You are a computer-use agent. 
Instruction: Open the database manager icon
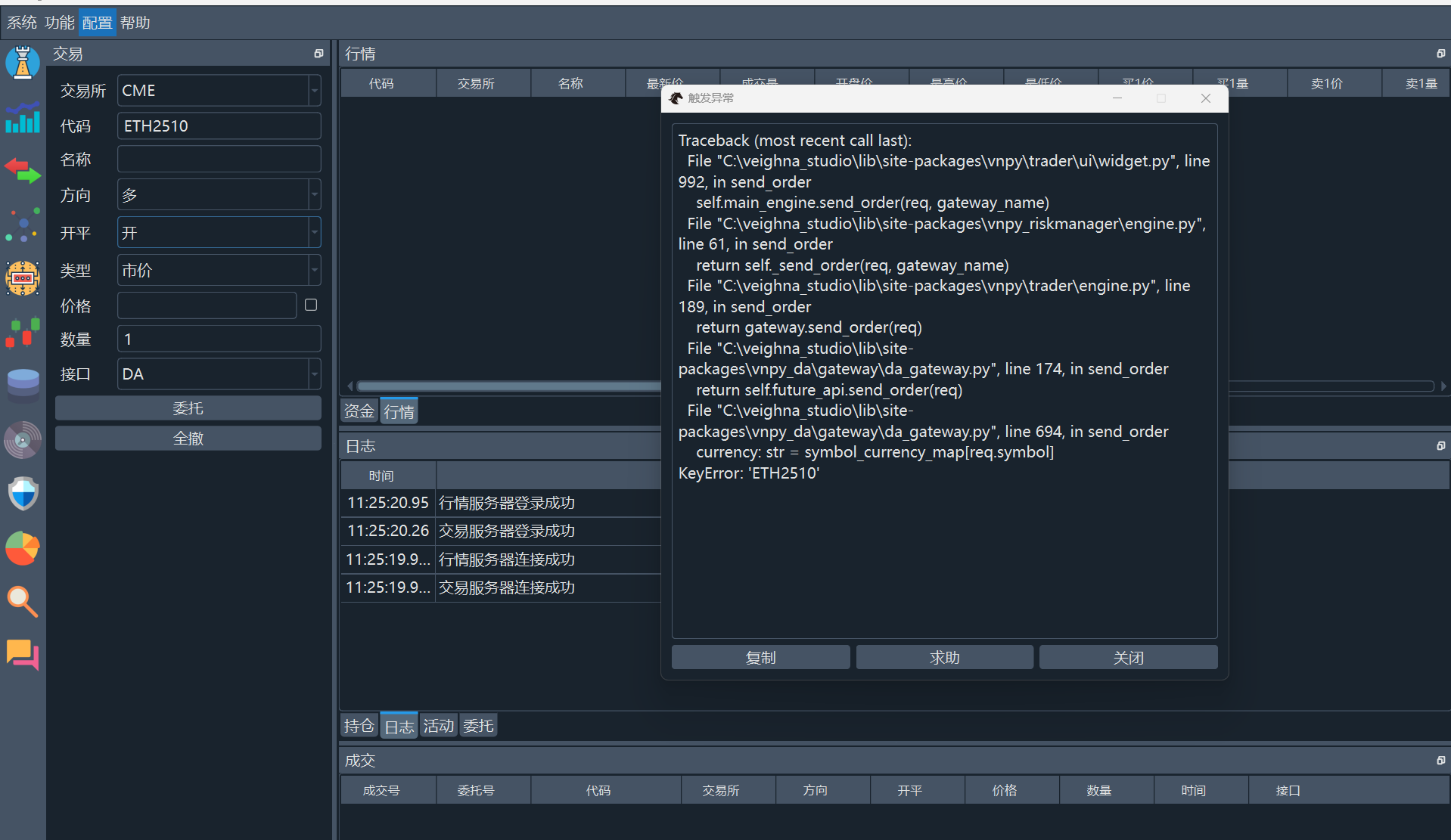pyautogui.click(x=23, y=385)
